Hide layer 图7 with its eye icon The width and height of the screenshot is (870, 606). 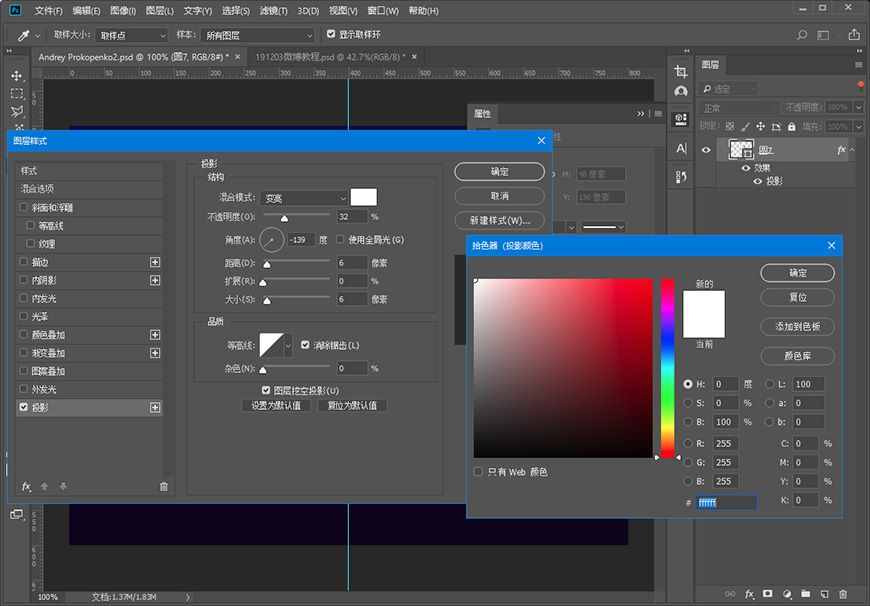click(706, 150)
